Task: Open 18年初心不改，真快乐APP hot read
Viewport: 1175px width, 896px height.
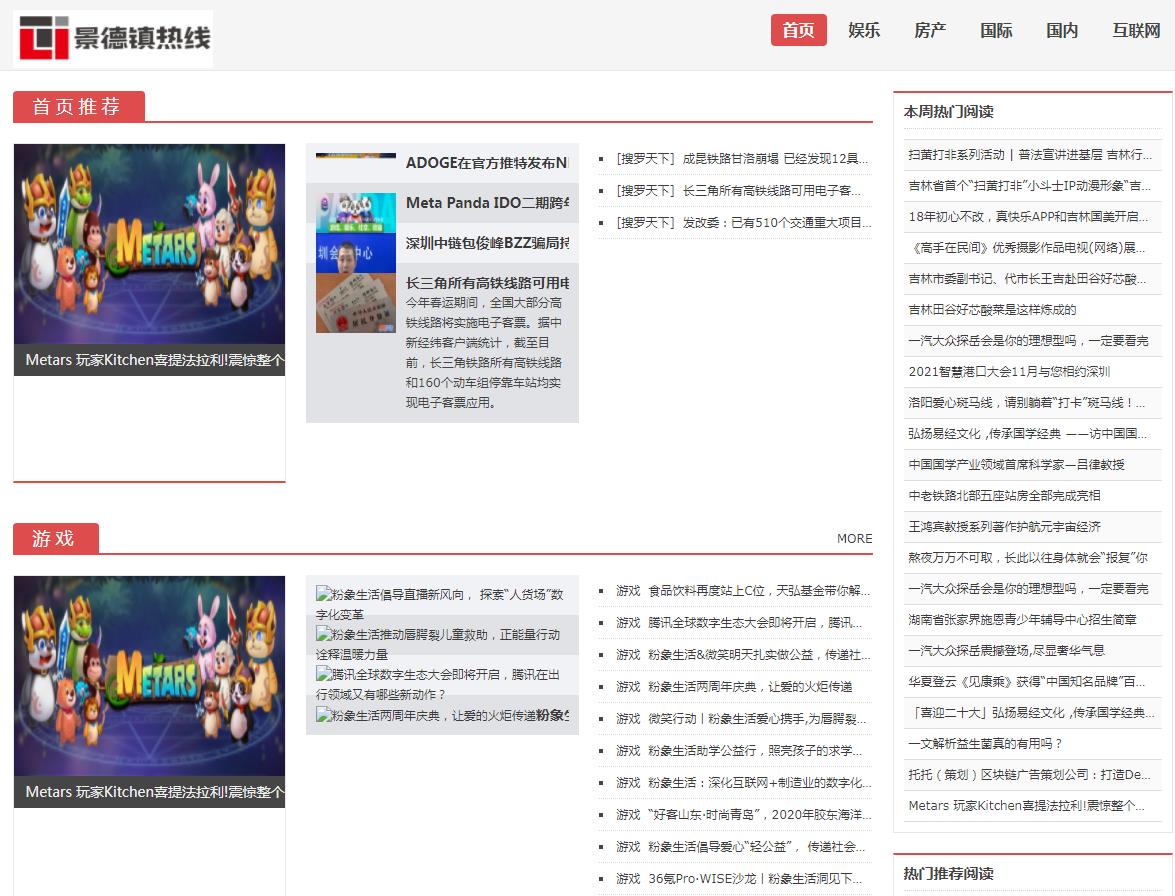Action: coord(1028,217)
